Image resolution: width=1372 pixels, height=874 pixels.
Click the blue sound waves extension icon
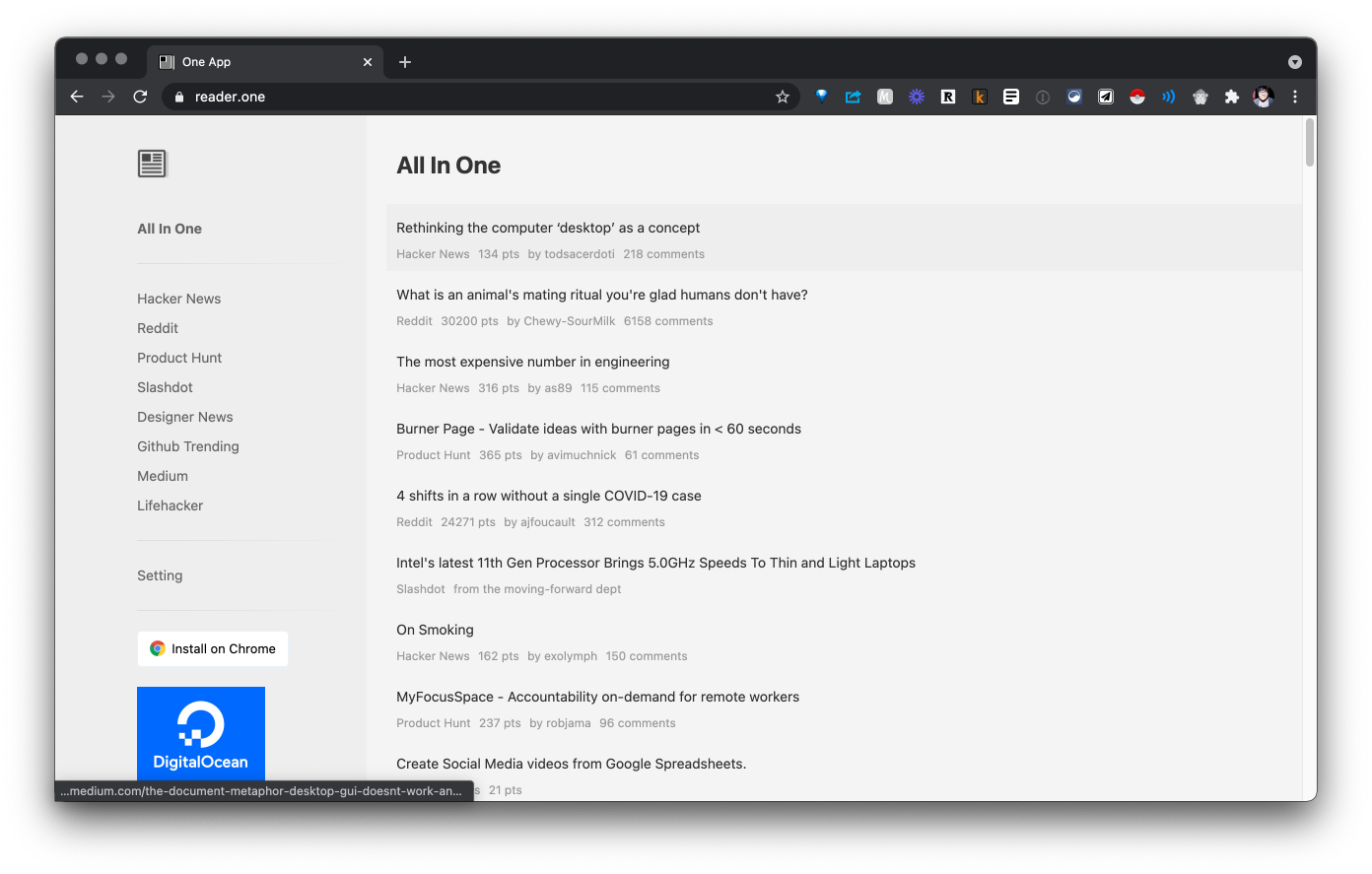1169,97
